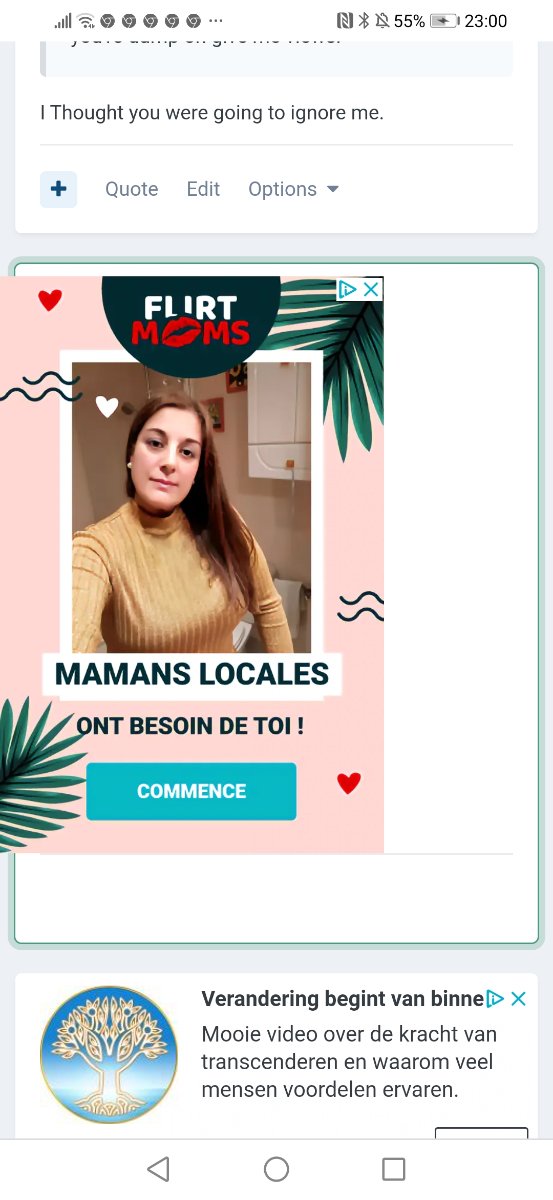
Task: Tap the COMMENCE button in ad
Action: (191, 791)
